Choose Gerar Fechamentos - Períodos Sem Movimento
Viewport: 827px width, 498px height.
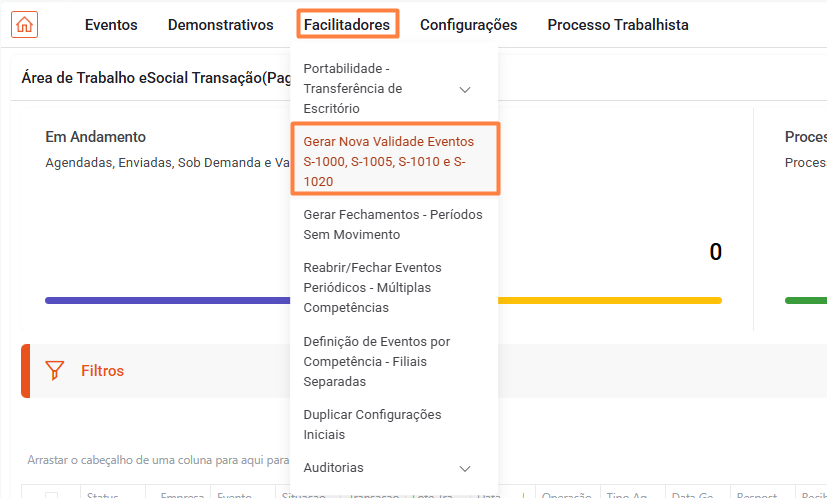(x=394, y=225)
